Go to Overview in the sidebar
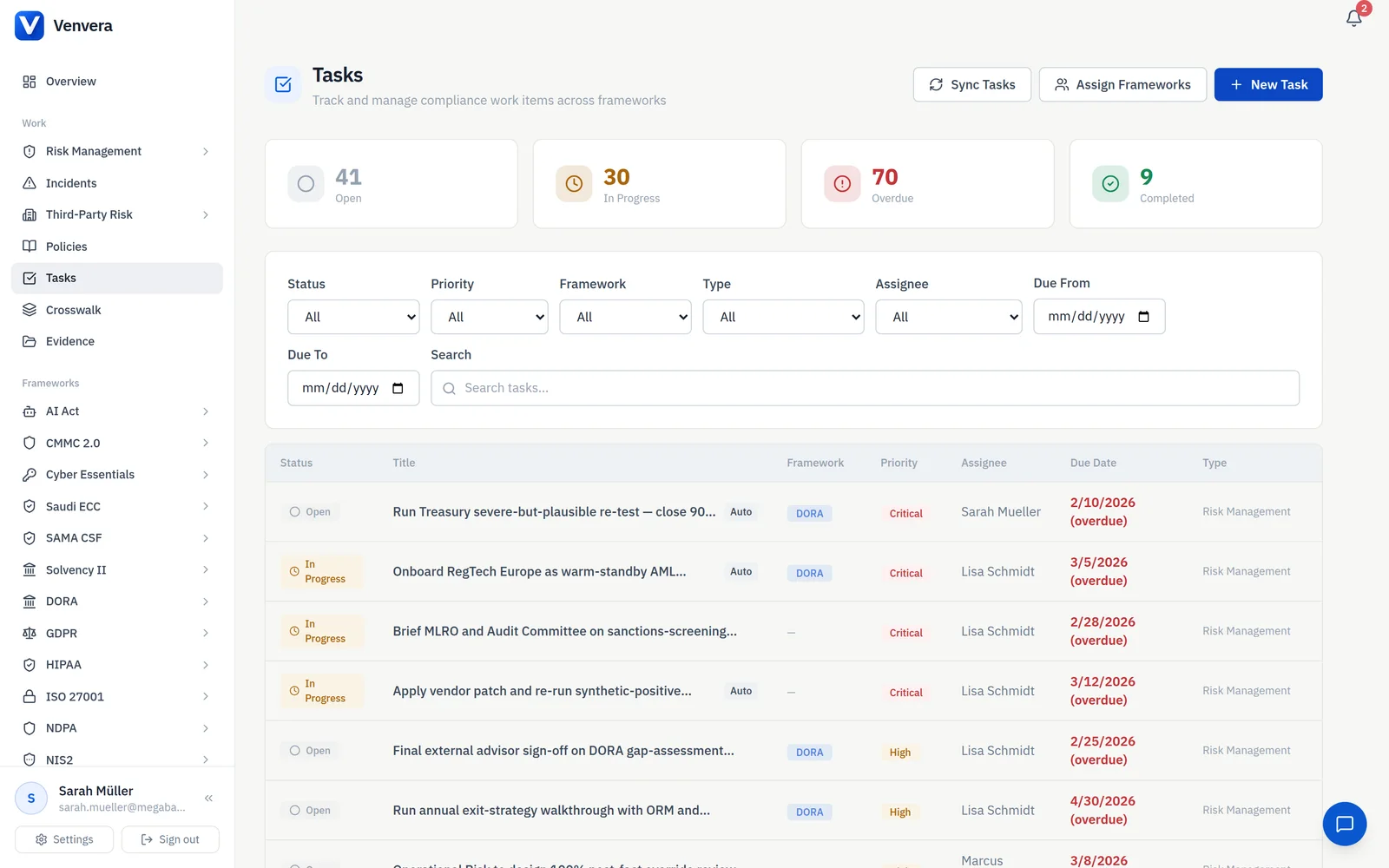Screen dimensions: 1389x868 pos(117,82)
